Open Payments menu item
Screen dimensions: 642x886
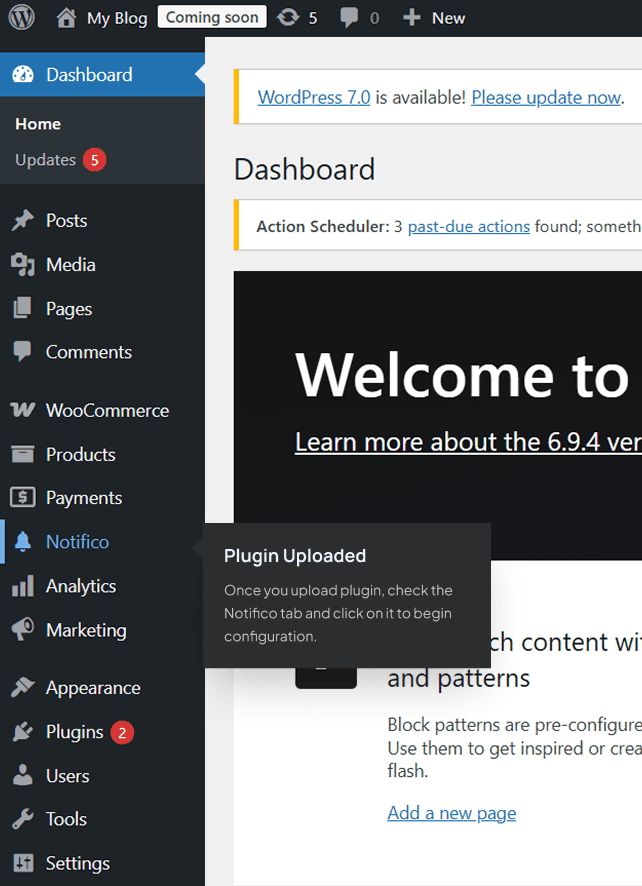point(102,498)
